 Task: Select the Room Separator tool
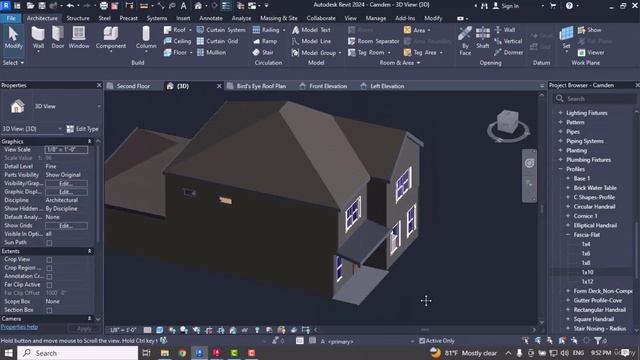coord(373,41)
